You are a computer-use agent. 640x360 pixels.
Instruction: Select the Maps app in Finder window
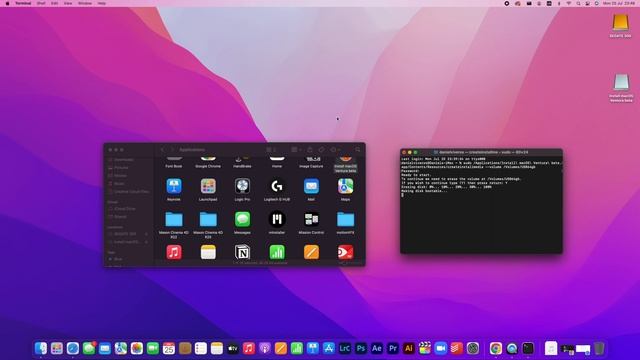coord(345,186)
